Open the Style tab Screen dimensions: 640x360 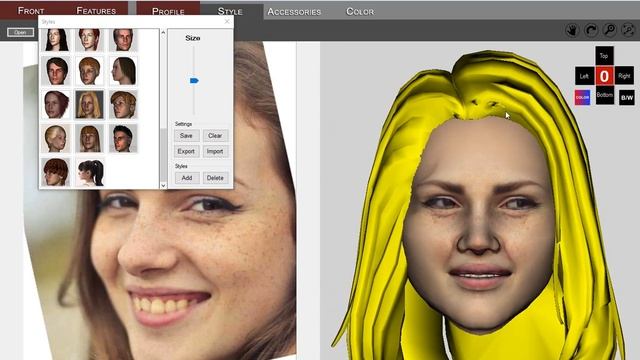[230, 11]
